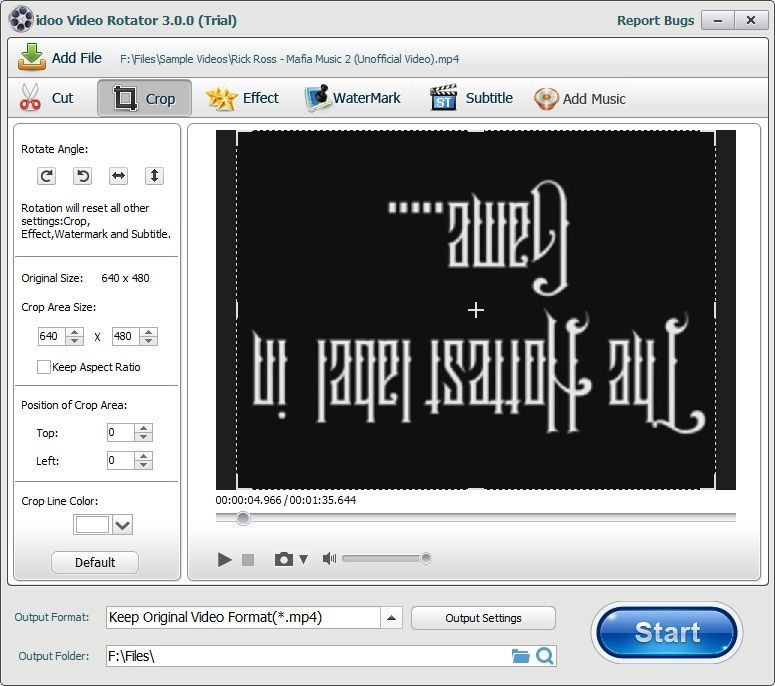Flip video vertically
This screenshot has height=686, width=775.
154,176
